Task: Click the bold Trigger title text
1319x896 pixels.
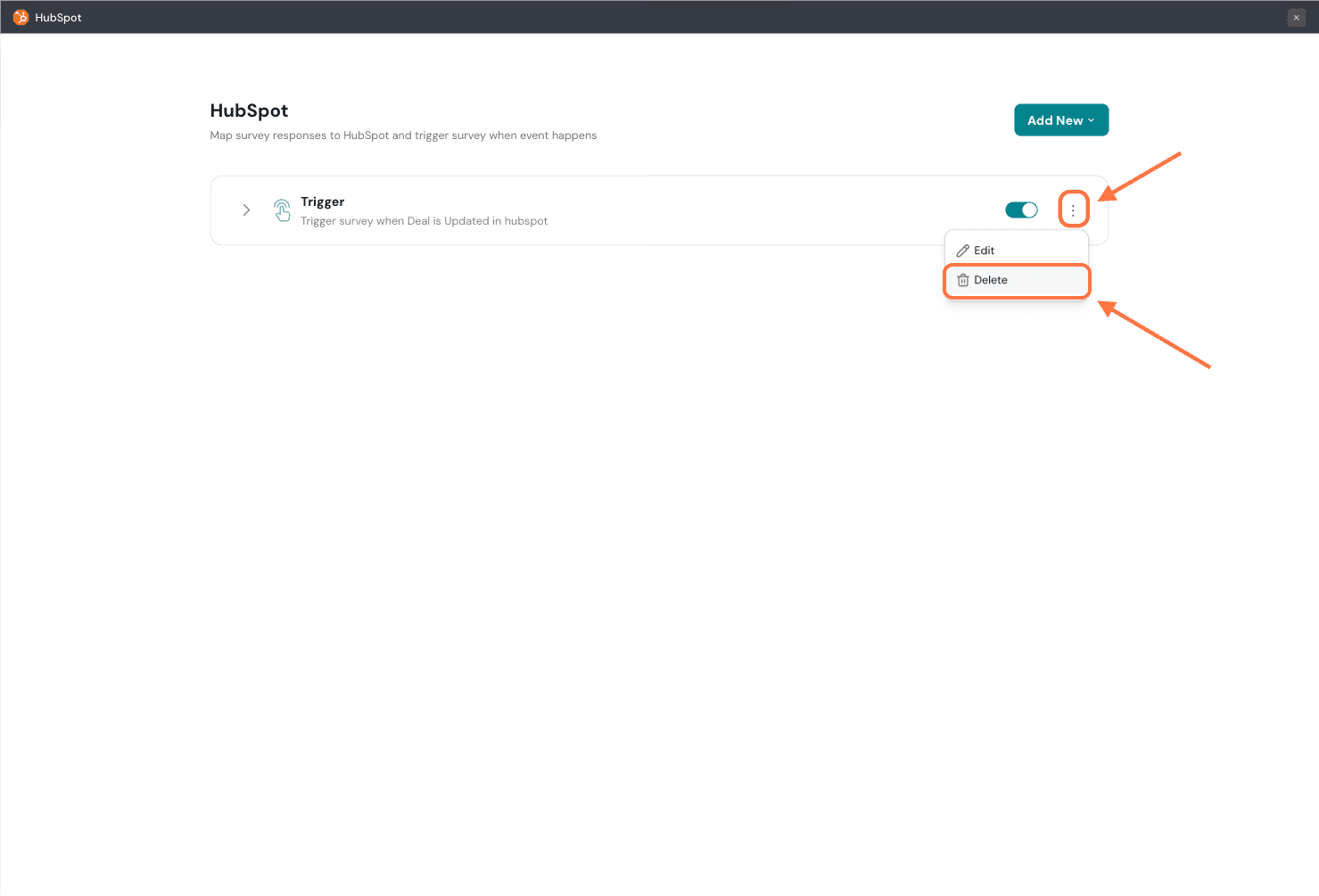Action: [x=322, y=201]
